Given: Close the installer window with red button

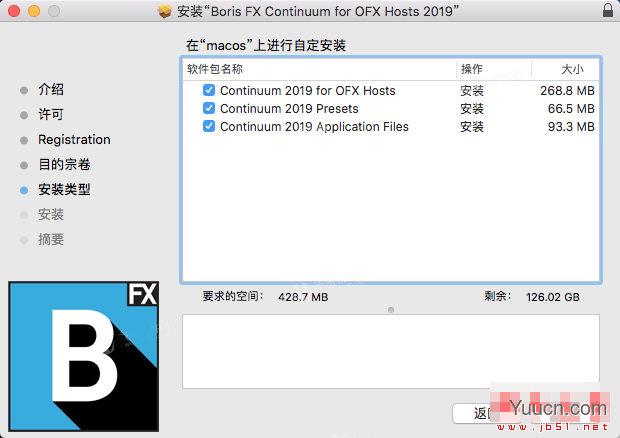Looking at the screenshot, I should pos(14,11).
